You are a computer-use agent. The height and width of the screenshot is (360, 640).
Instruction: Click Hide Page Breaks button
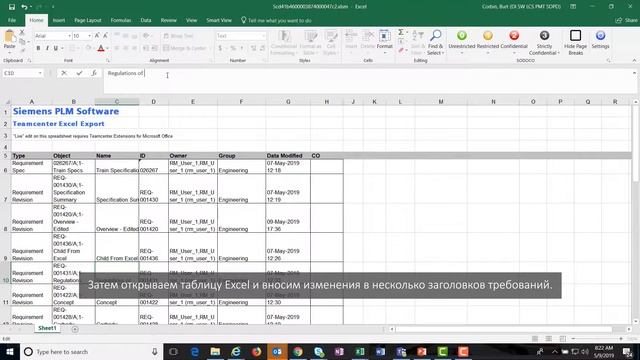(x=576, y=42)
